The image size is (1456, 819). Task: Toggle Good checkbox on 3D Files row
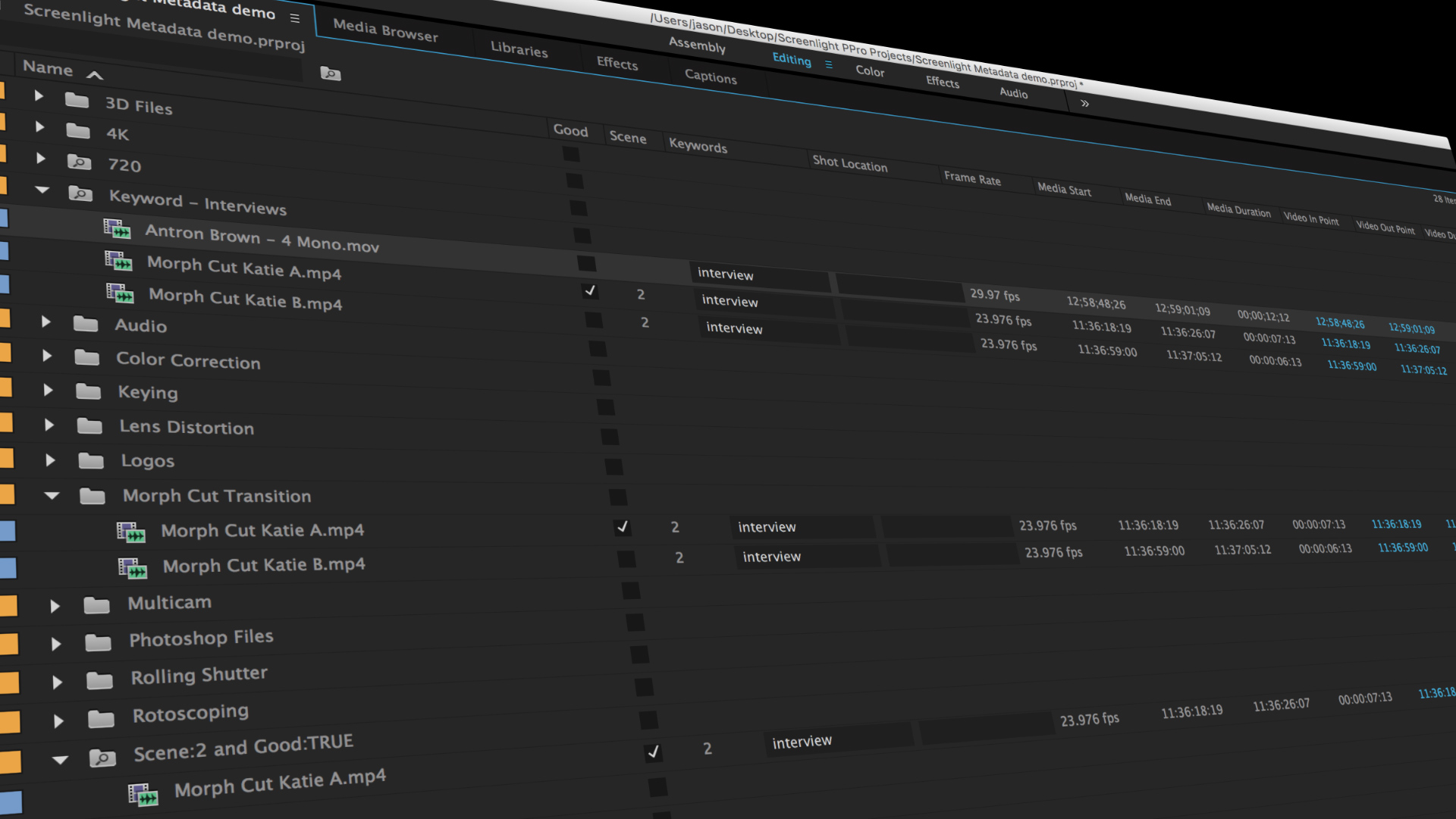571,154
